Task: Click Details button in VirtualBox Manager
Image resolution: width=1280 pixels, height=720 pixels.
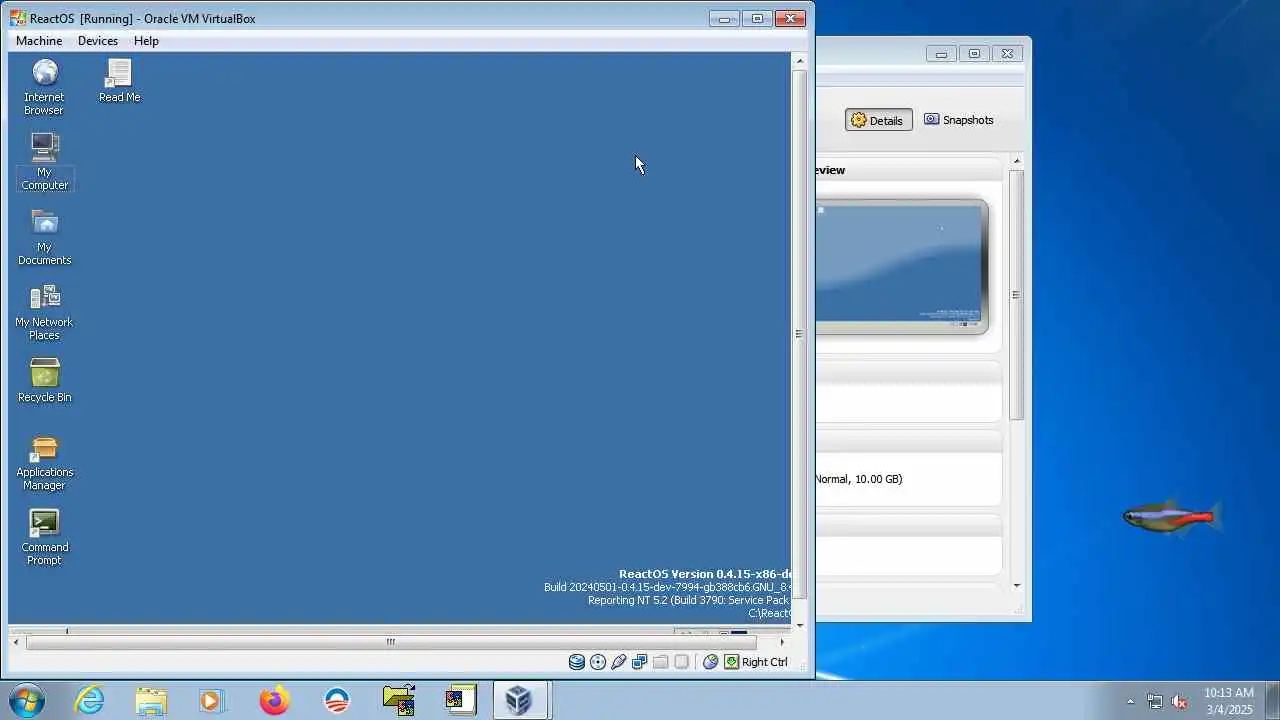Action: 878,120
